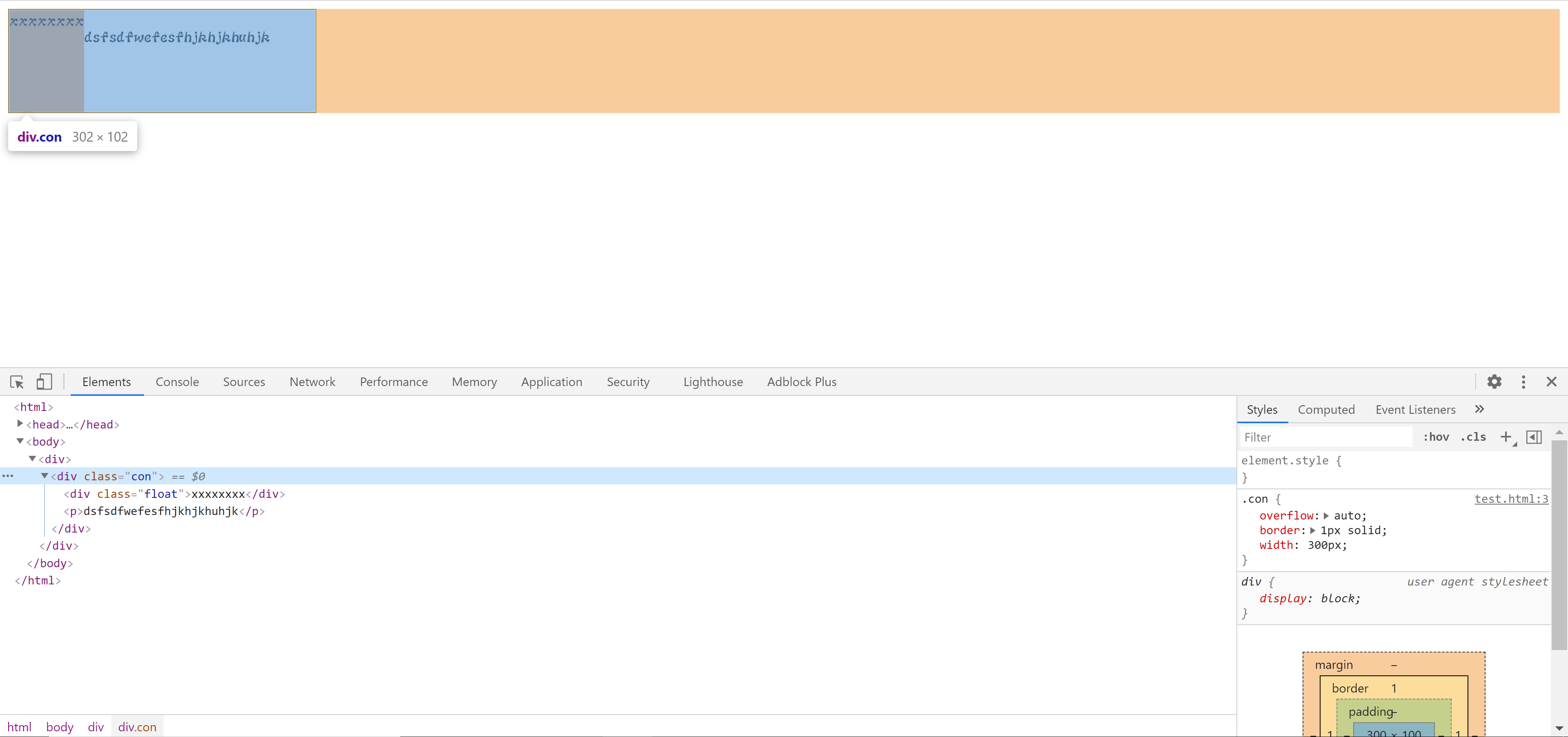The height and width of the screenshot is (737, 1568).
Task: Close the DevTools panel
Action: tap(1552, 382)
